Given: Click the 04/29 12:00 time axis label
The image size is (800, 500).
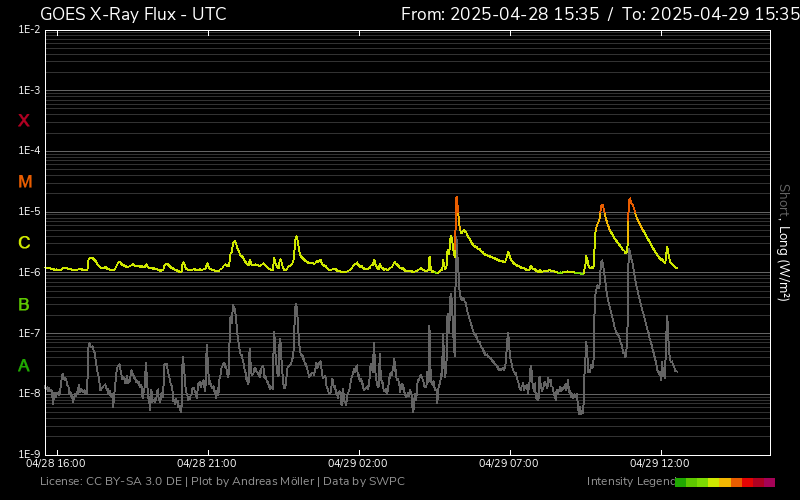Looking at the screenshot, I should [x=660, y=463].
